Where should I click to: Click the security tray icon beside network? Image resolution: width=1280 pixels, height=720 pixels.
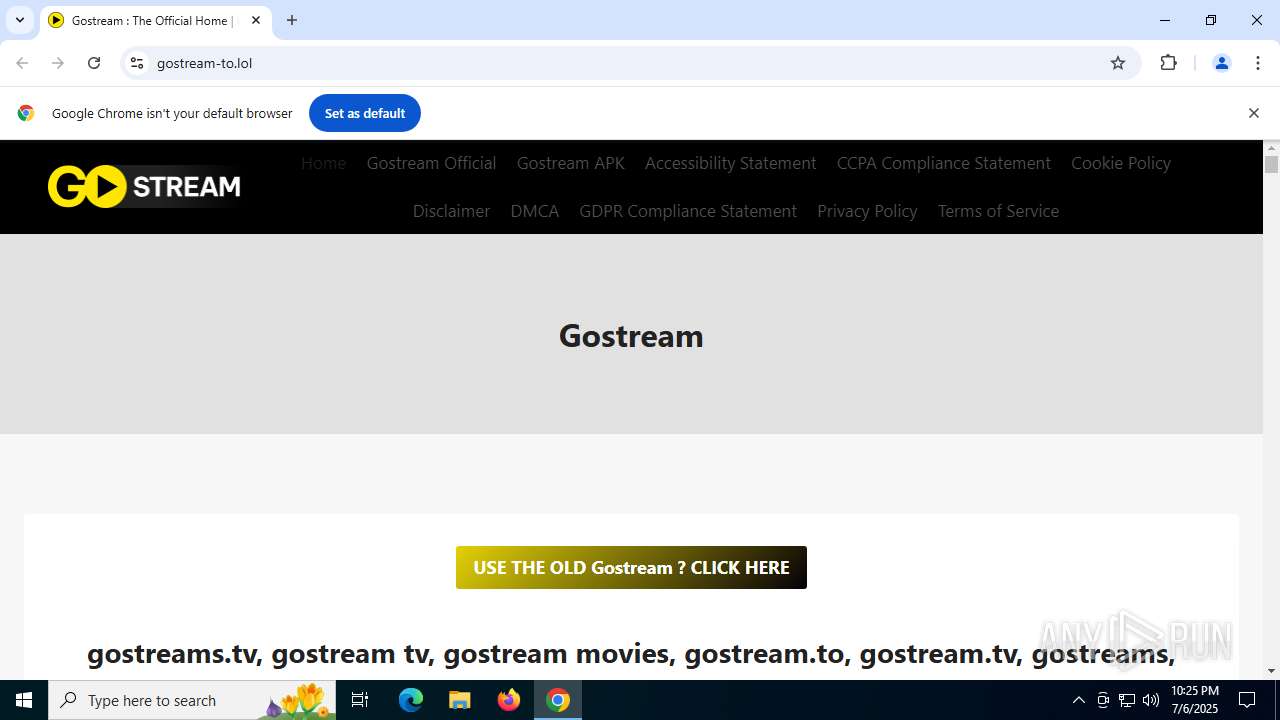(x=1103, y=700)
